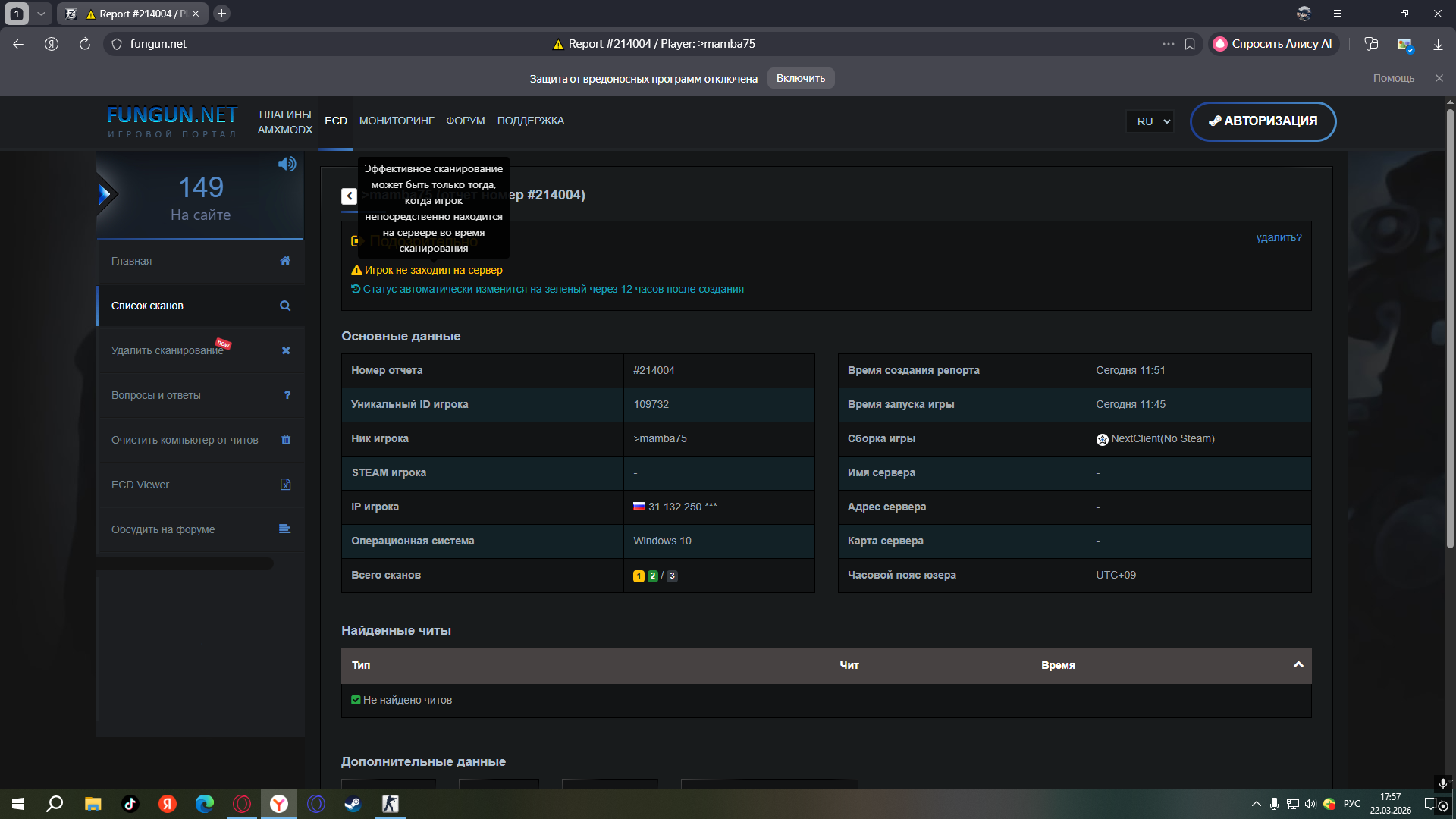1456x819 pixels.
Task: Open the МОНИТОРИНГ menu item
Action: [x=397, y=121]
